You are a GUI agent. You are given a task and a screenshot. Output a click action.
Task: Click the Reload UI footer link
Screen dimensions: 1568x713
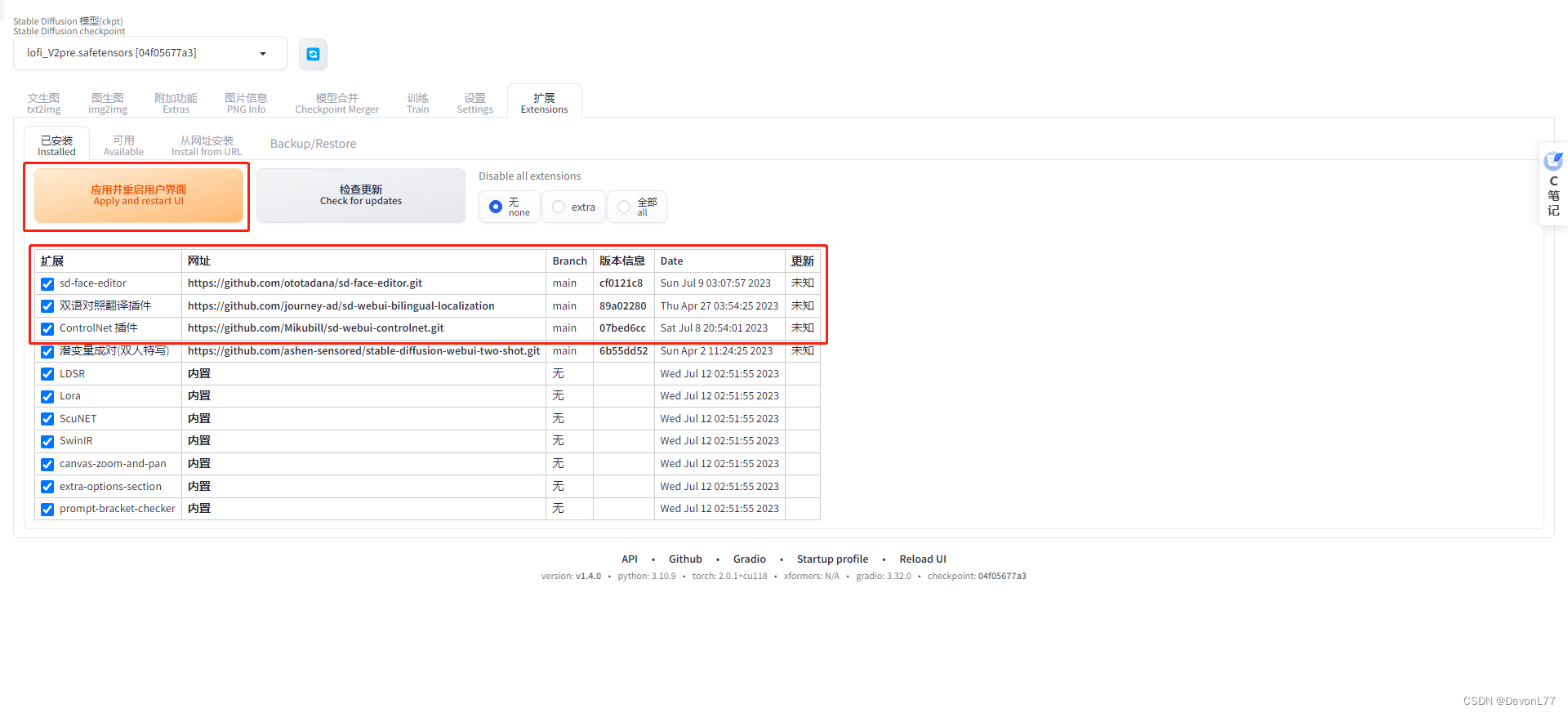(x=923, y=559)
